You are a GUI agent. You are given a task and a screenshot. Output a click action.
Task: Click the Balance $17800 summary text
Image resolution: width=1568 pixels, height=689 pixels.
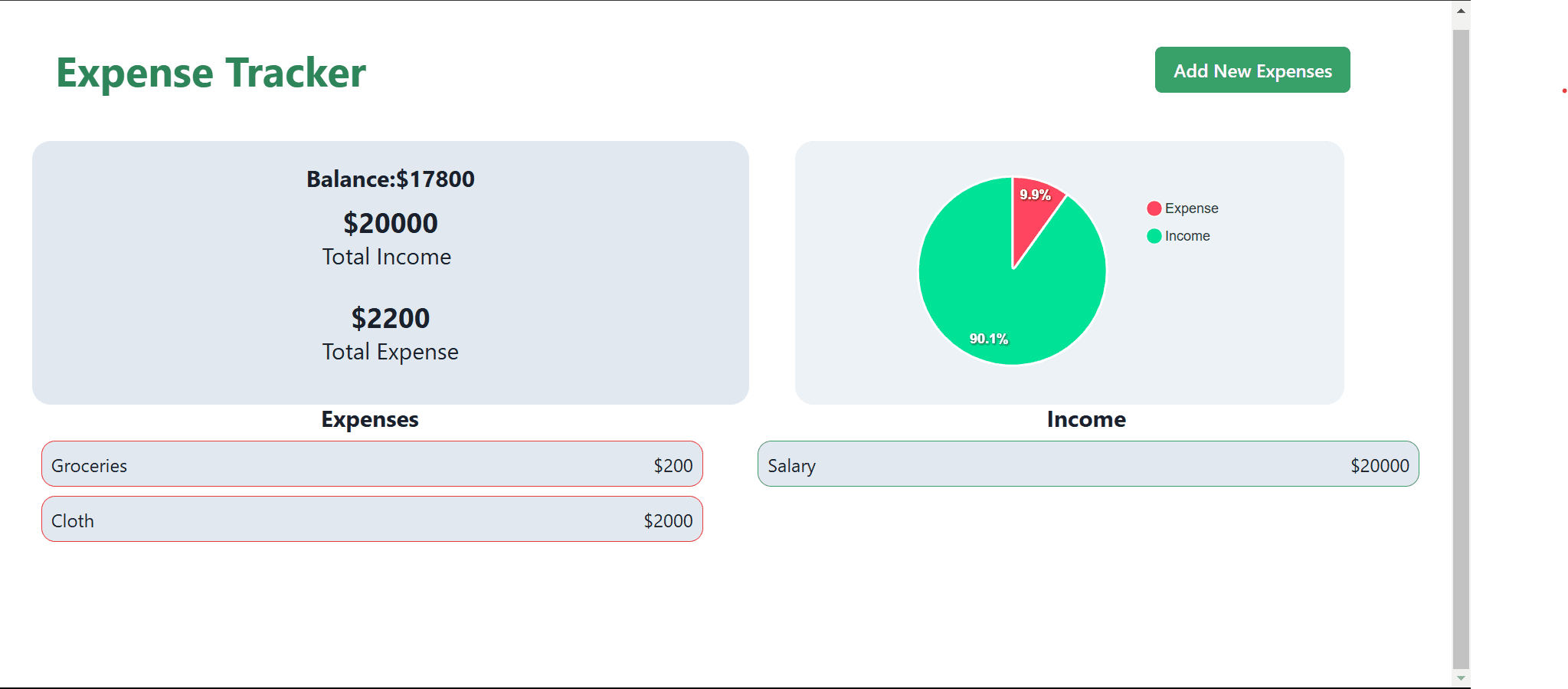click(x=390, y=179)
